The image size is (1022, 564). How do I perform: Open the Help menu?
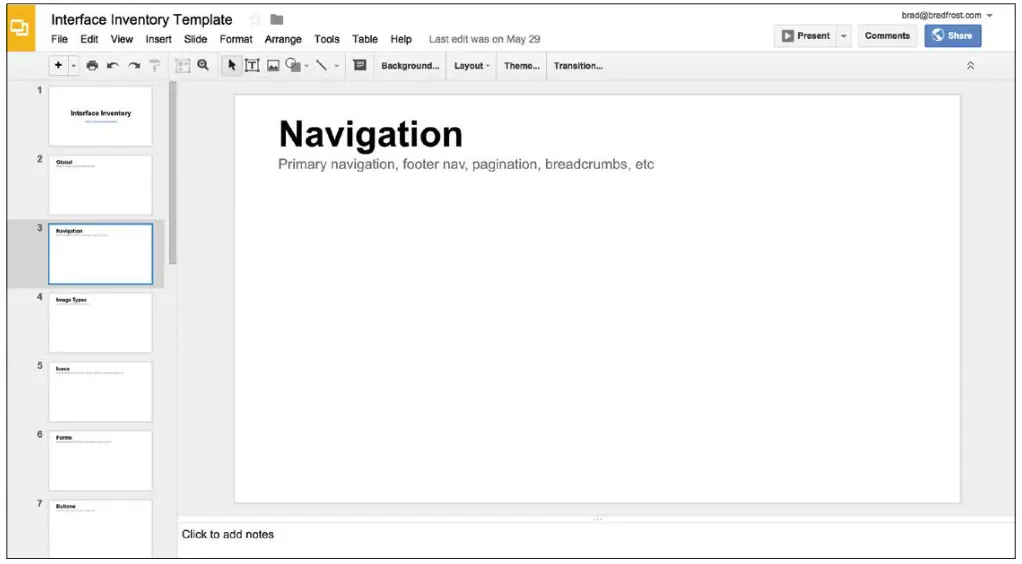(401, 39)
